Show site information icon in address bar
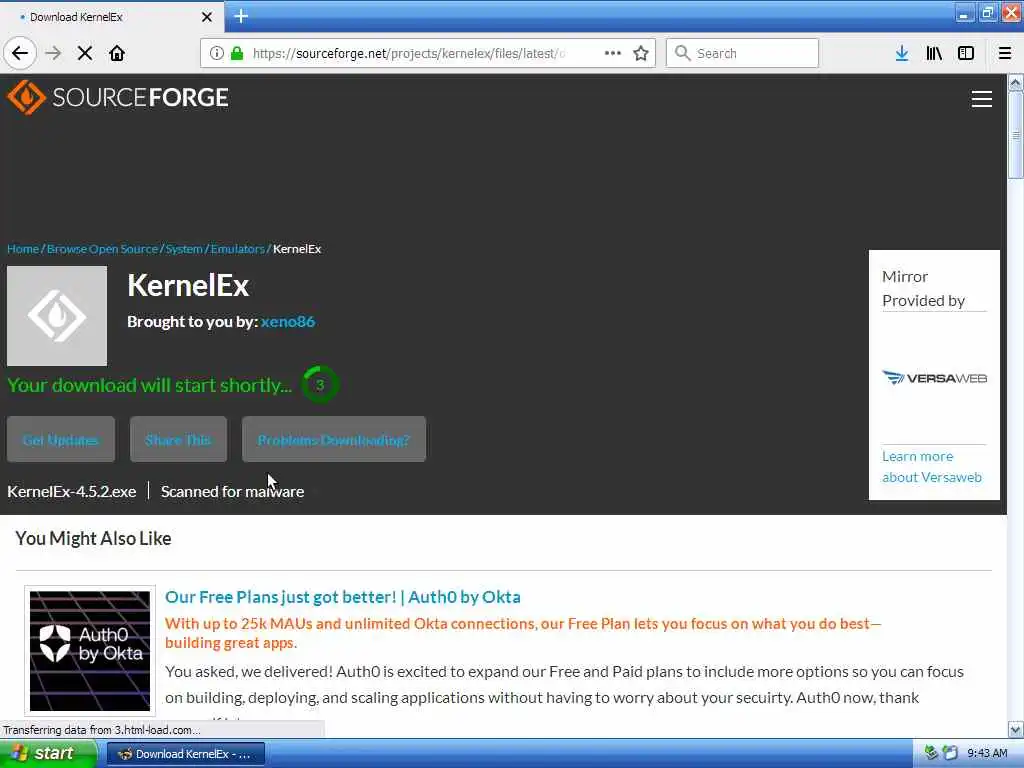 point(216,53)
